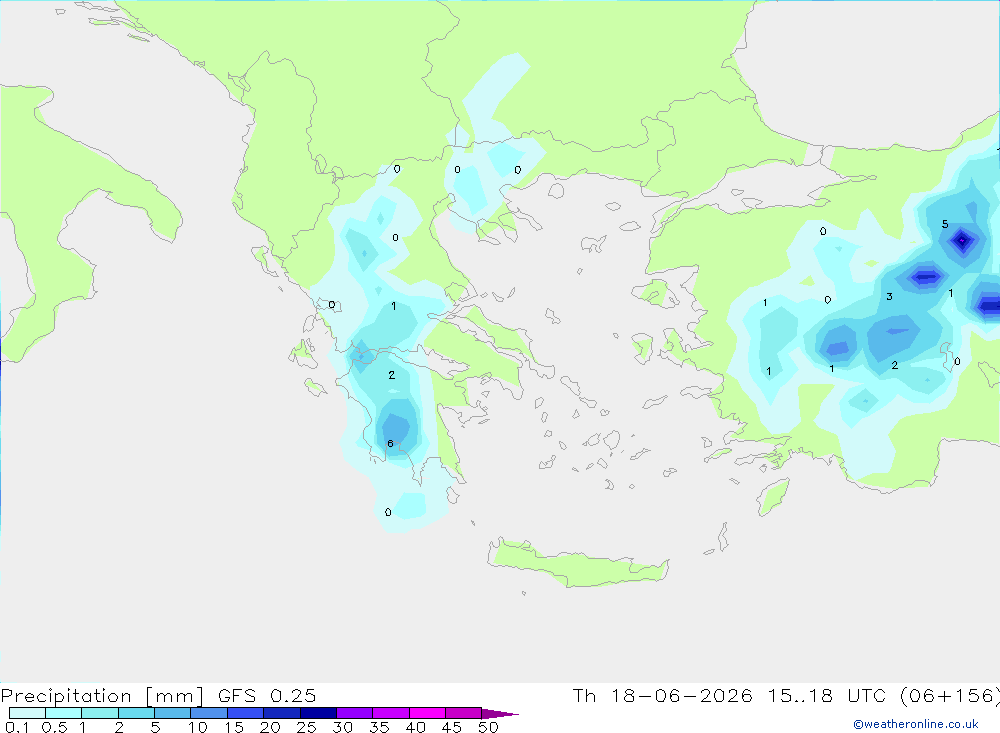Select the 5–10 mm legend color swatch
The height and width of the screenshot is (733, 1000).
pos(173,713)
